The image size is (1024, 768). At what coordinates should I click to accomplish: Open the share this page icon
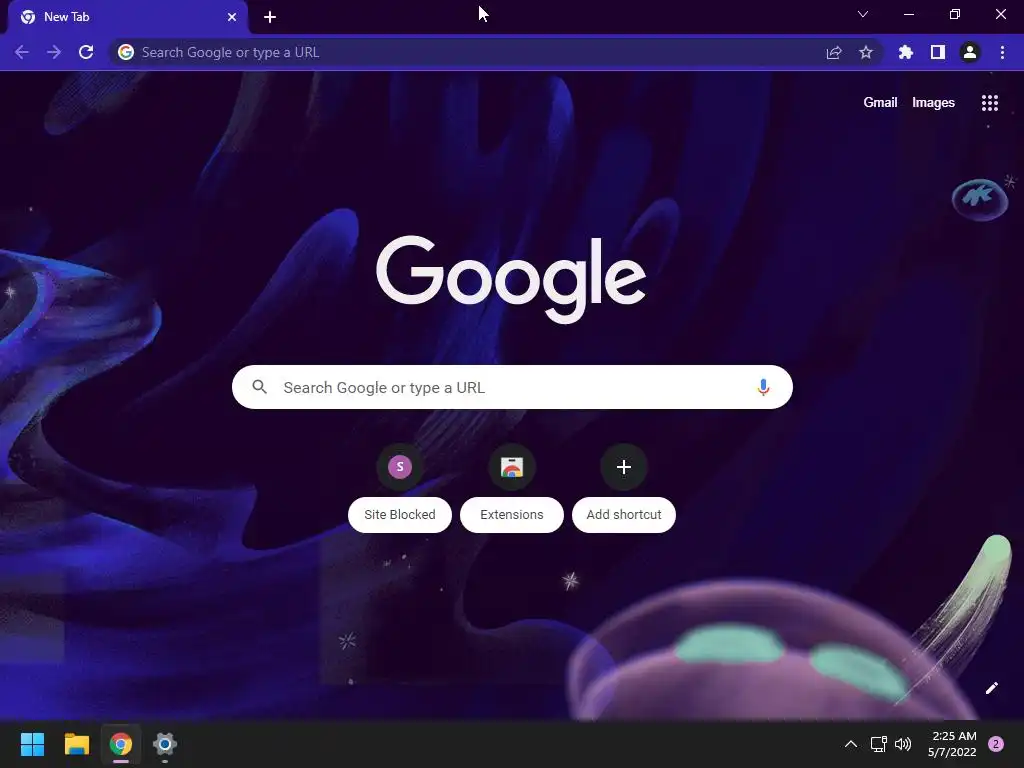coord(834,52)
